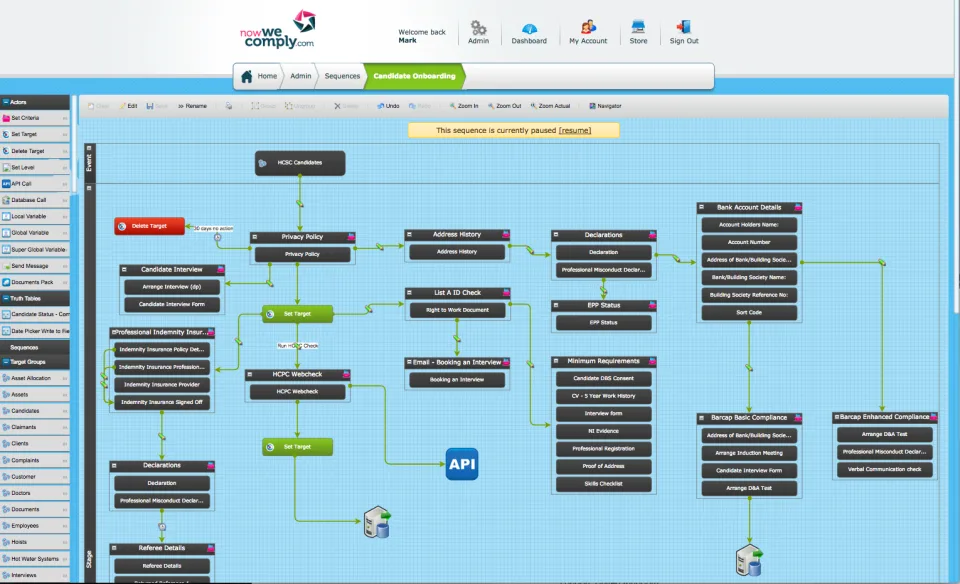The image size is (960, 584).
Task: Click the Admin gears icon
Action: [x=478, y=28]
